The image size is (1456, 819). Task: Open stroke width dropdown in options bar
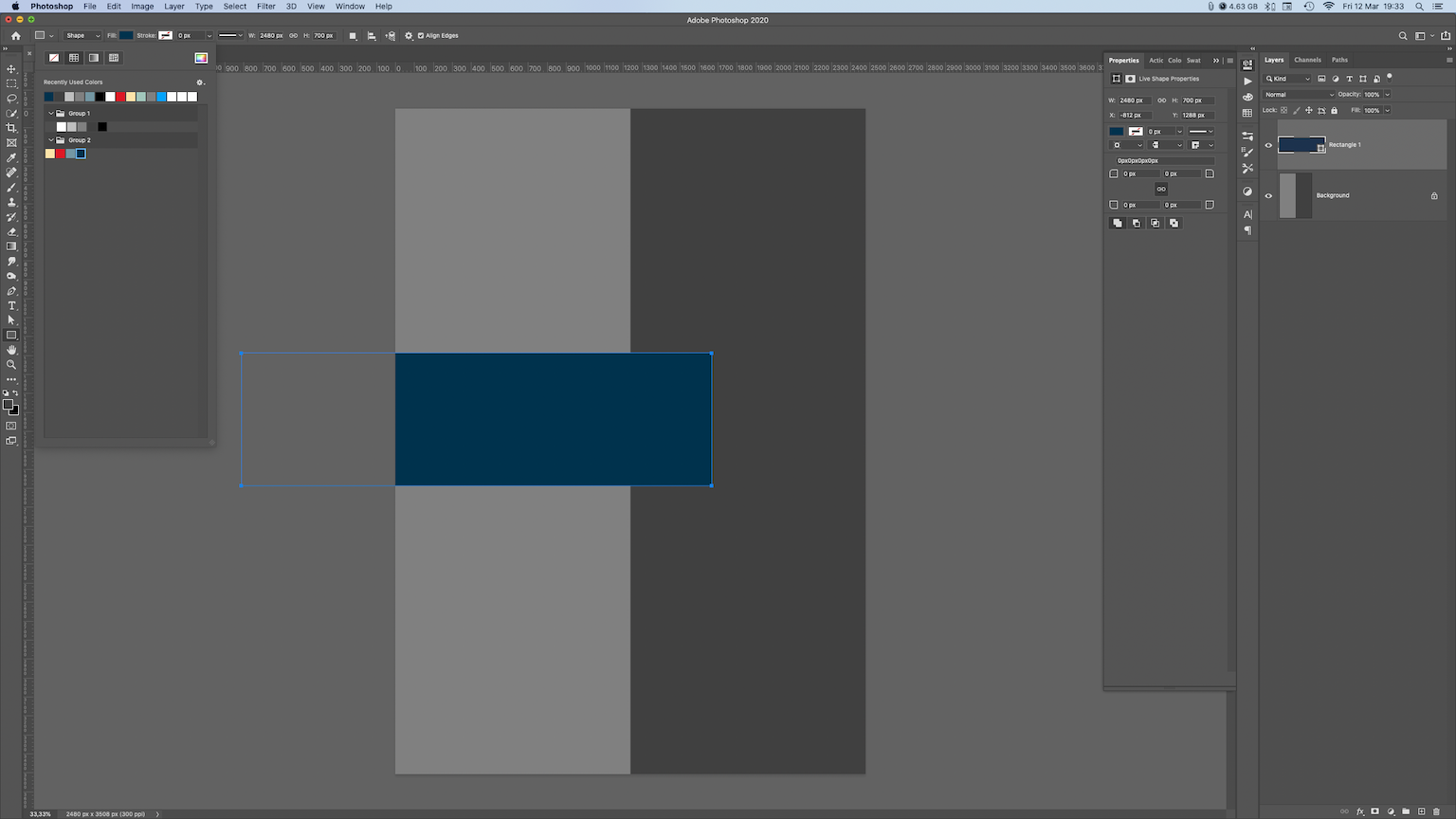(209, 36)
